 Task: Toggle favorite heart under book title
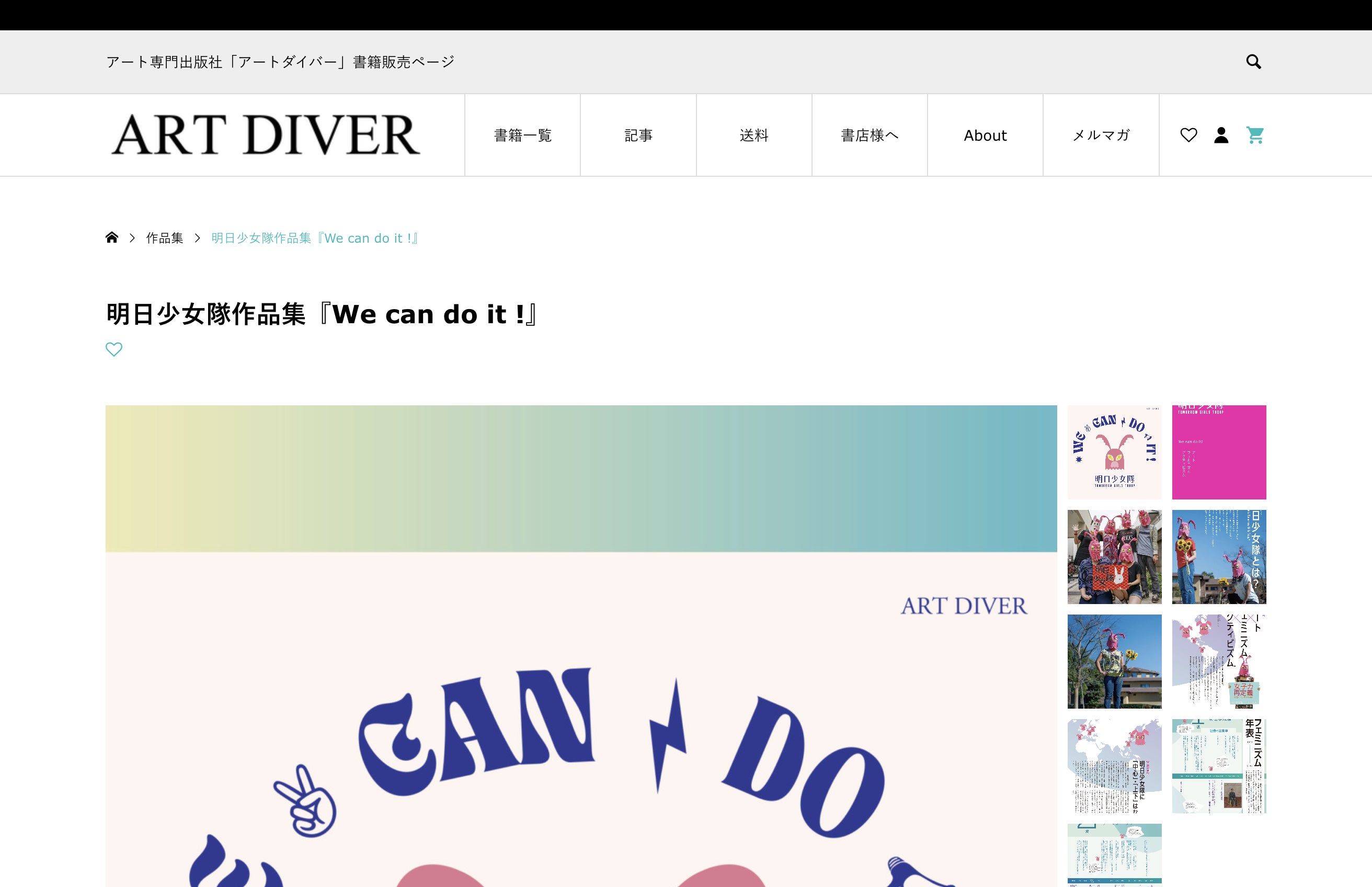click(114, 349)
